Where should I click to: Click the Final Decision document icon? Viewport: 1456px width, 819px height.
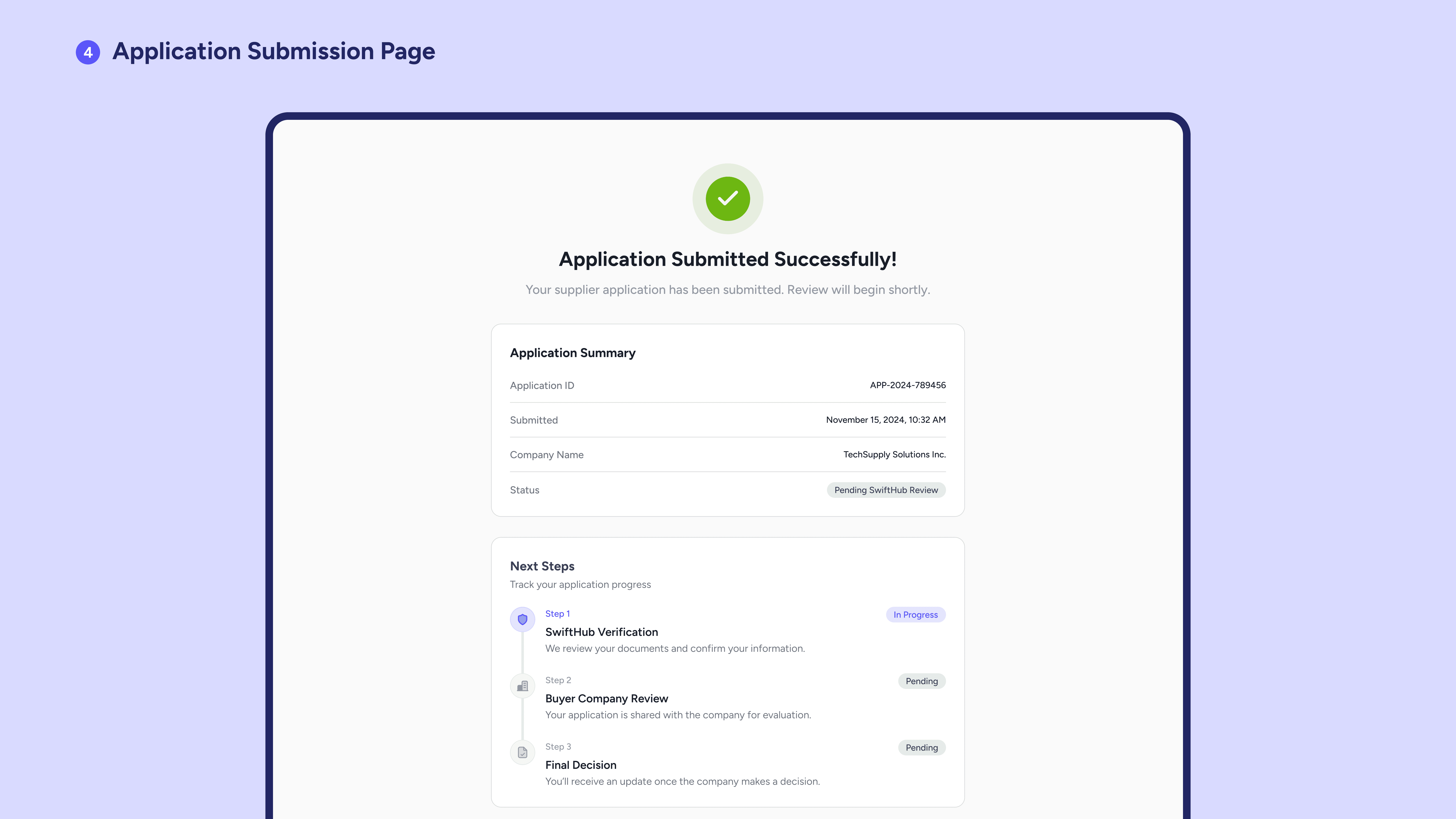tap(522, 752)
